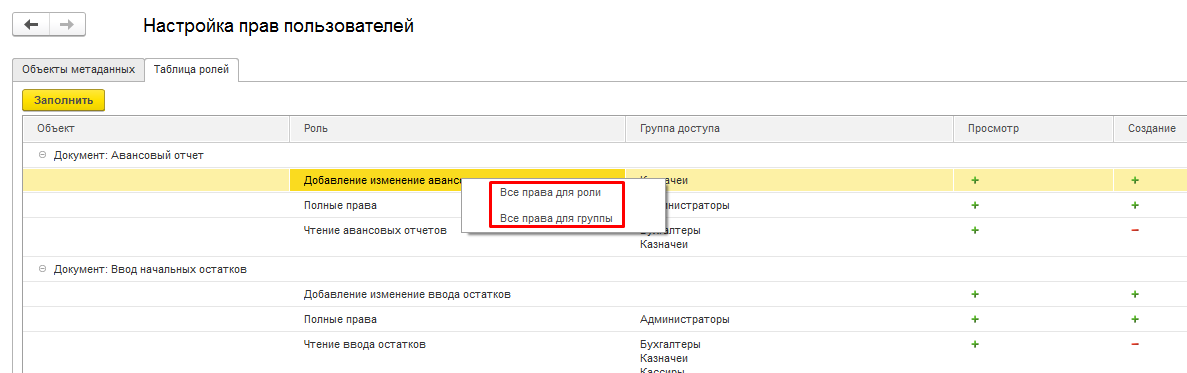Select role Добавление изменение ввода остатков
The width and height of the screenshot is (1187, 373).
pos(407,294)
